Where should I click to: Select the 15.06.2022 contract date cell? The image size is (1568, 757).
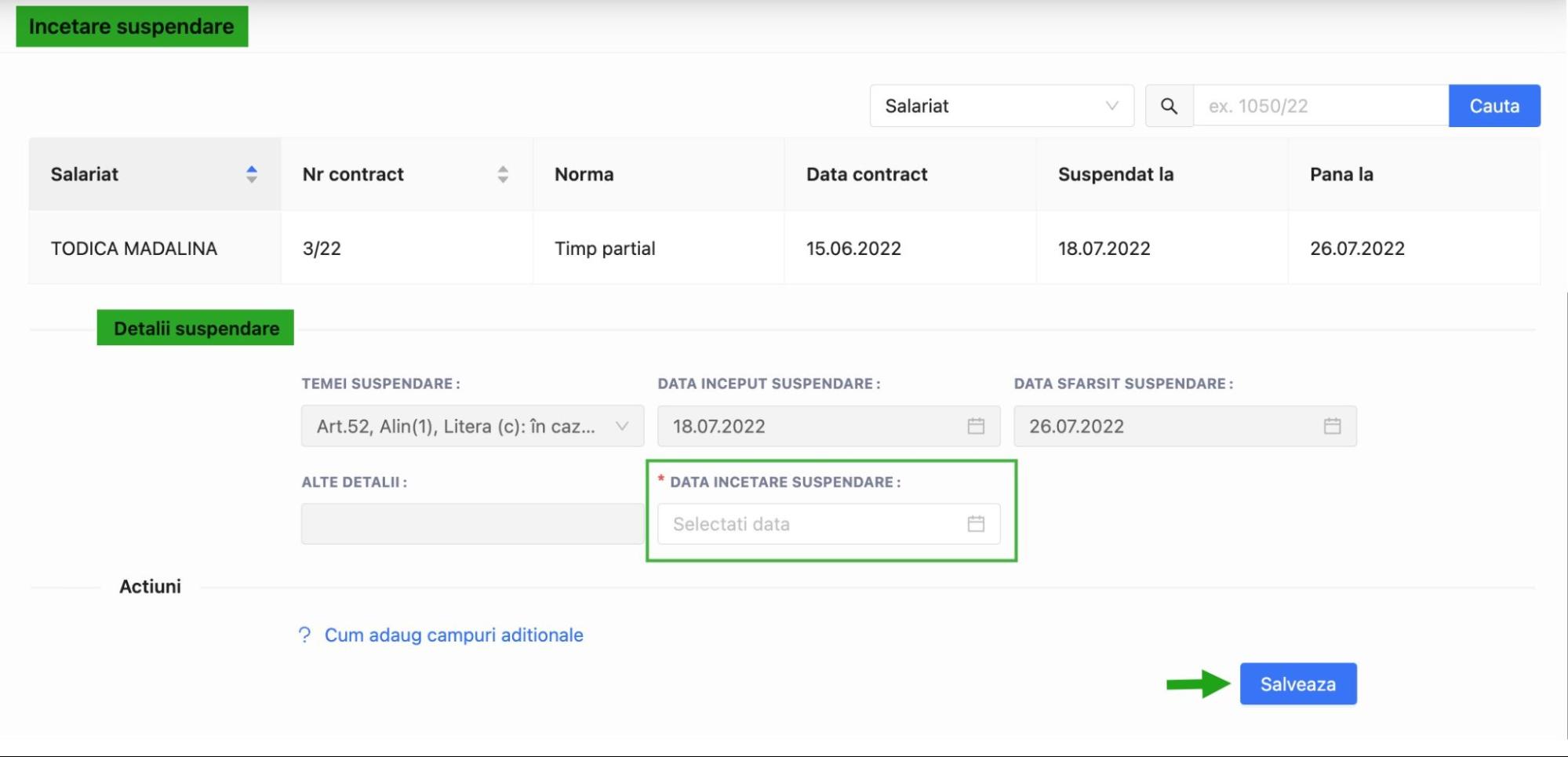(x=910, y=248)
